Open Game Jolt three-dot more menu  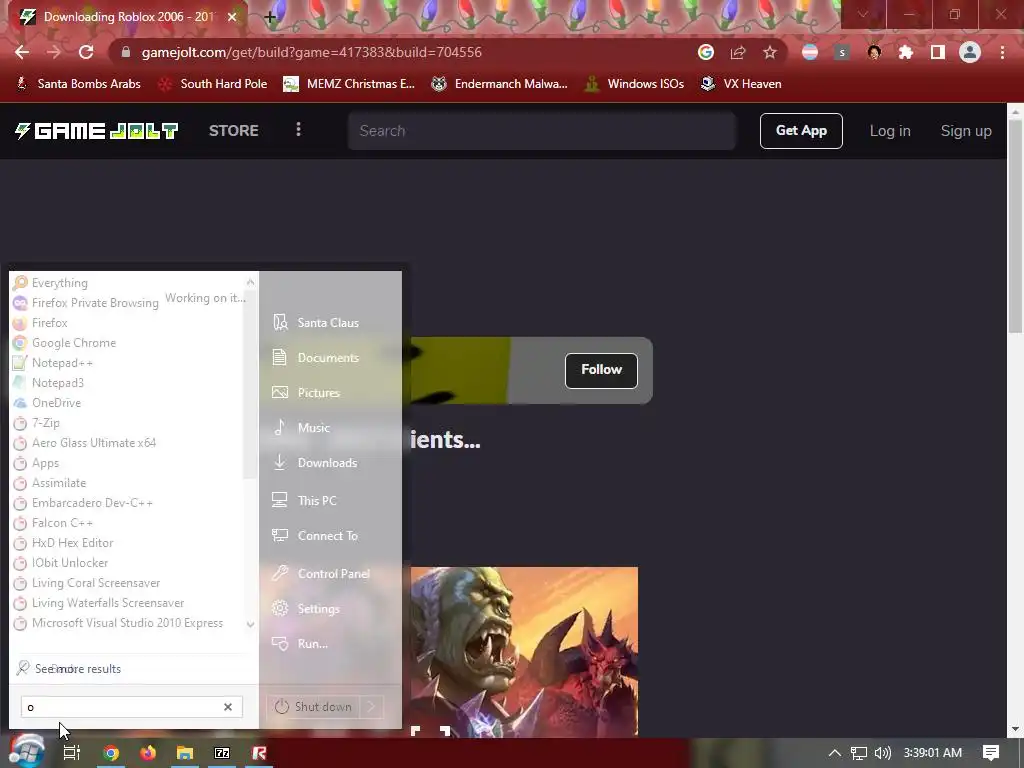tap(298, 129)
